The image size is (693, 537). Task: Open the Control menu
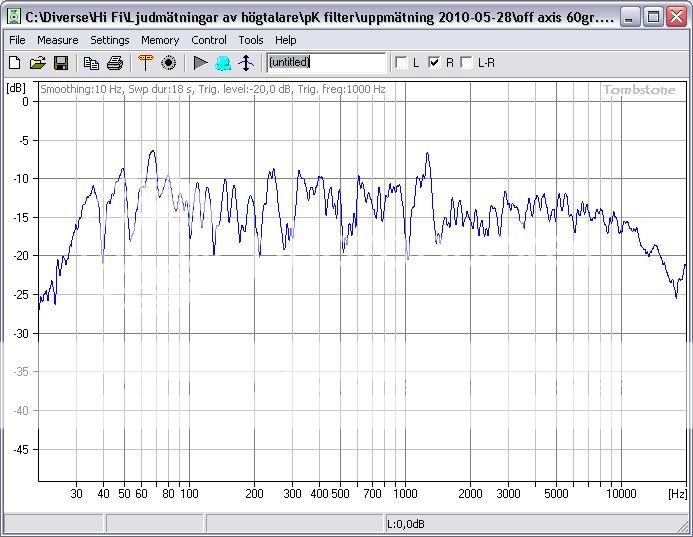[209, 40]
